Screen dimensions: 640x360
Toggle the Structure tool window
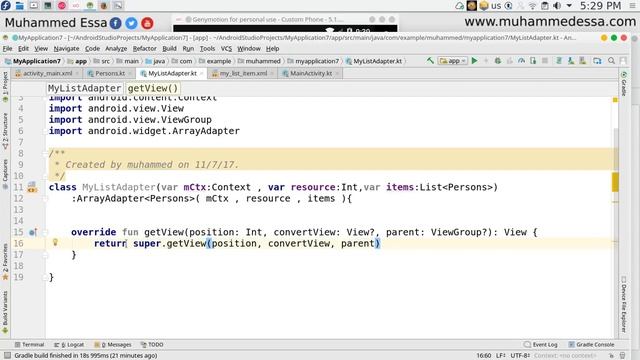[x=5, y=131]
